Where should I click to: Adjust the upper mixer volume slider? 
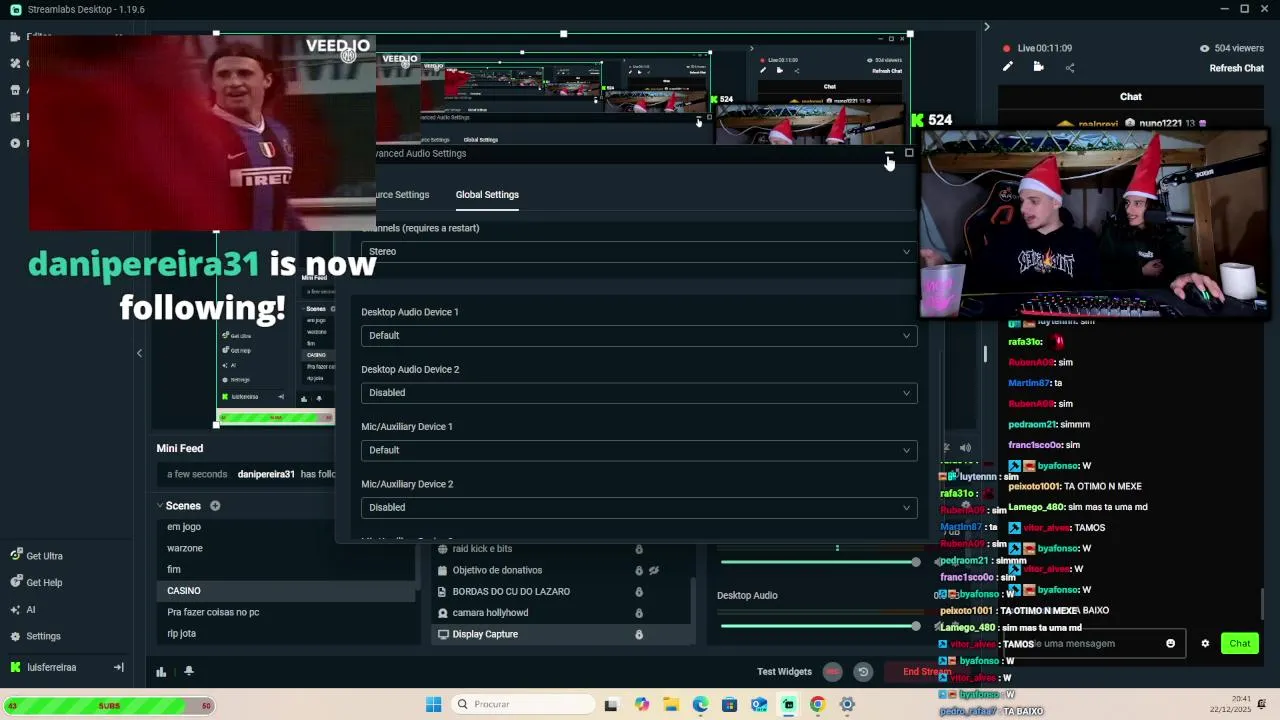tap(820, 562)
